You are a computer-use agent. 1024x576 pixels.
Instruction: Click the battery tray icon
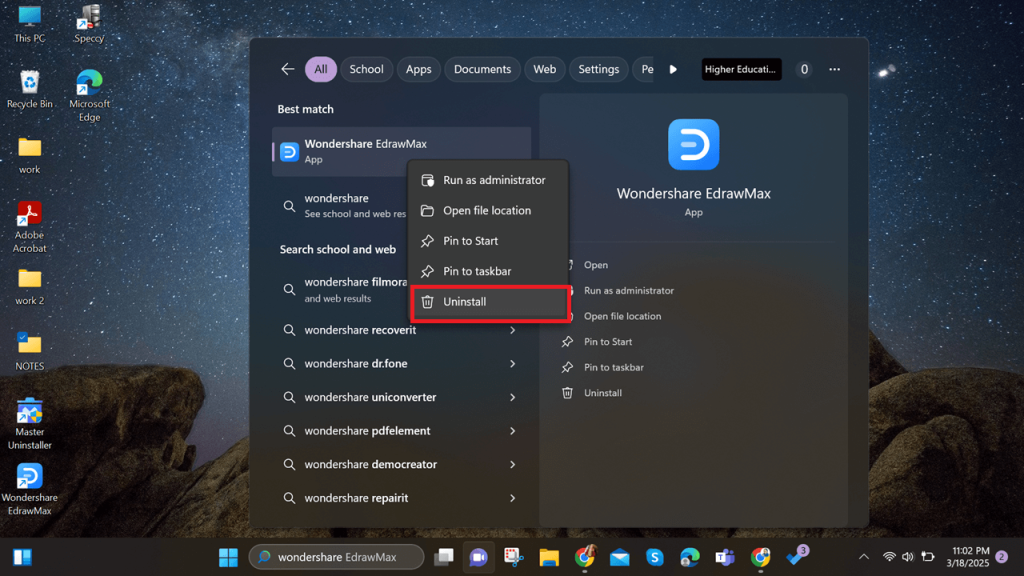pyautogui.click(x=927, y=557)
